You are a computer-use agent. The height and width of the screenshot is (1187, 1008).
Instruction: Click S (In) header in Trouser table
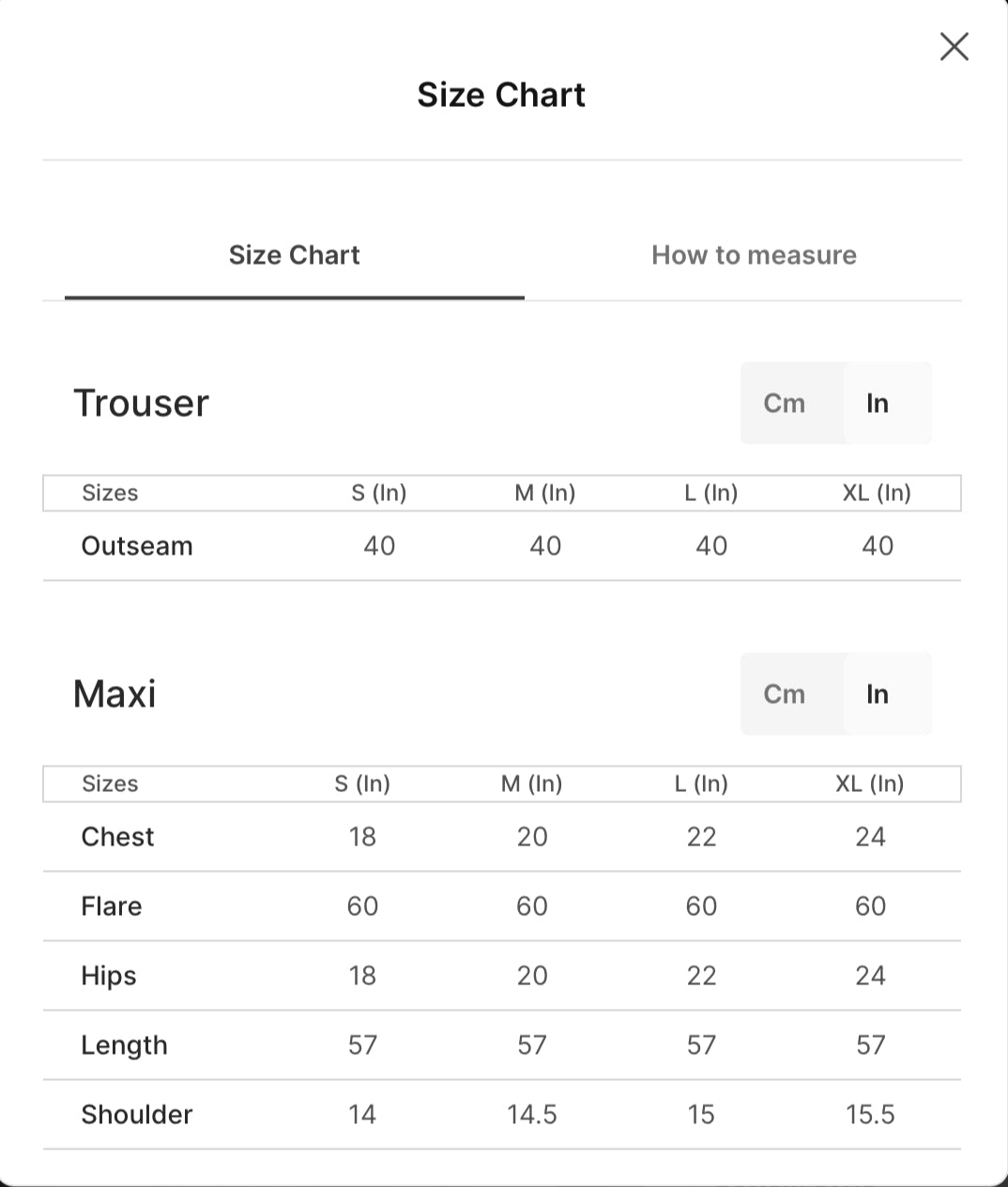click(x=379, y=493)
